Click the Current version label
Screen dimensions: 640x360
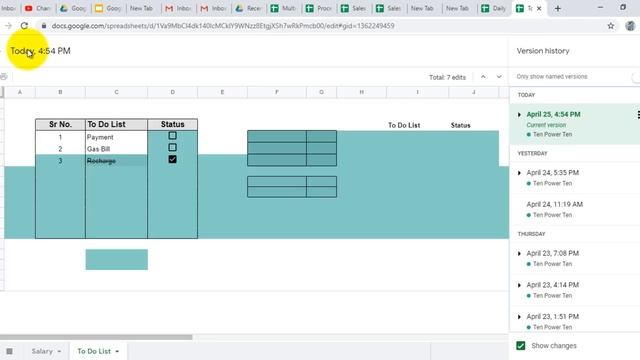tap(546, 125)
